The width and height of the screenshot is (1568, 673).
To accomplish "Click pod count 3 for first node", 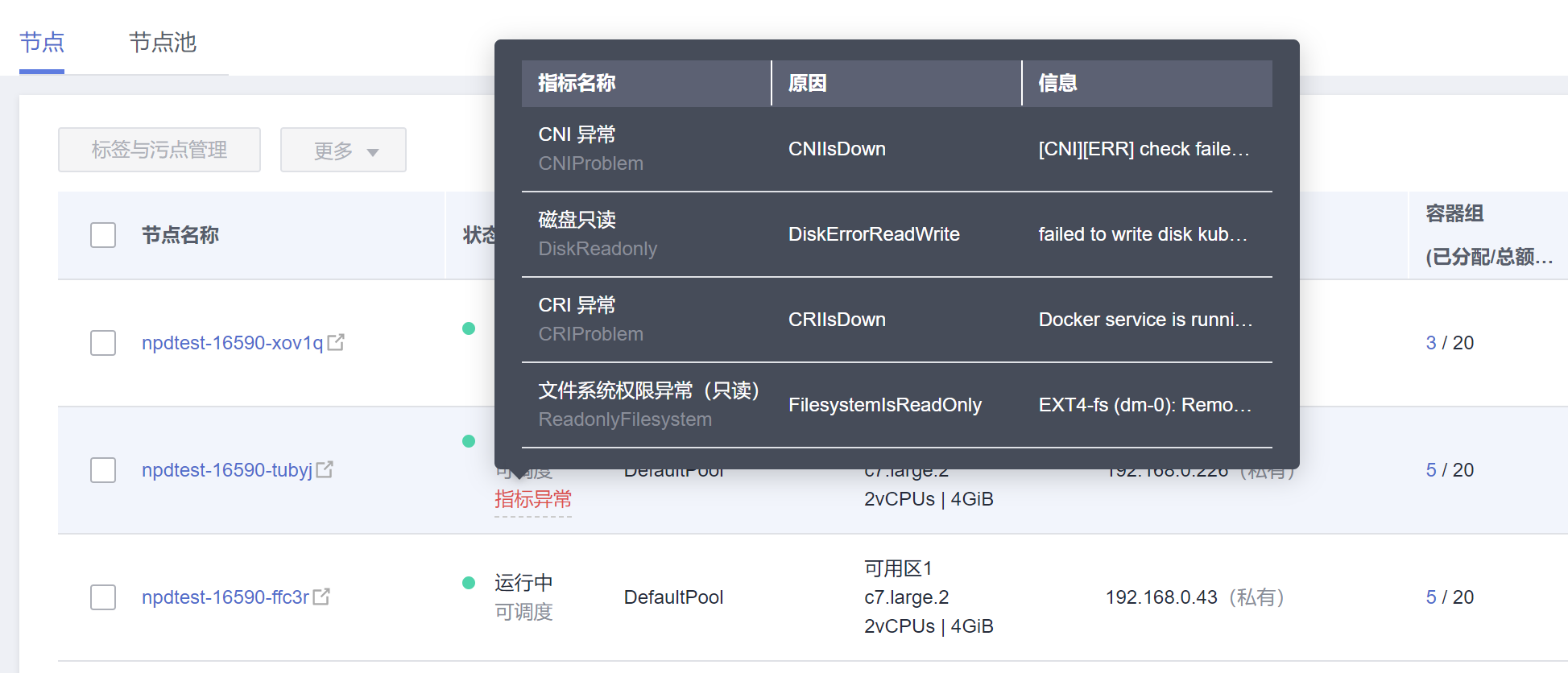I will 1431,343.
